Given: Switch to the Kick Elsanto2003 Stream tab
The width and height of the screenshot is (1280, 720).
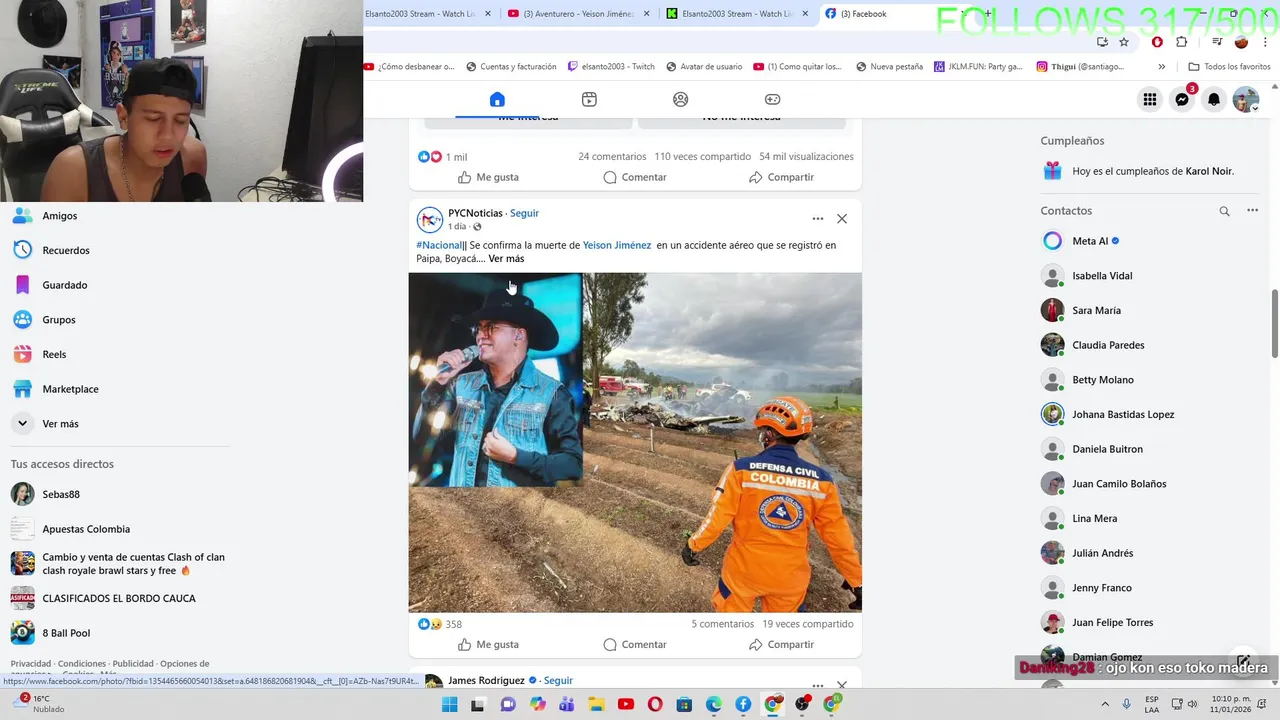Looking at the screenshot, I should point(737,14).
